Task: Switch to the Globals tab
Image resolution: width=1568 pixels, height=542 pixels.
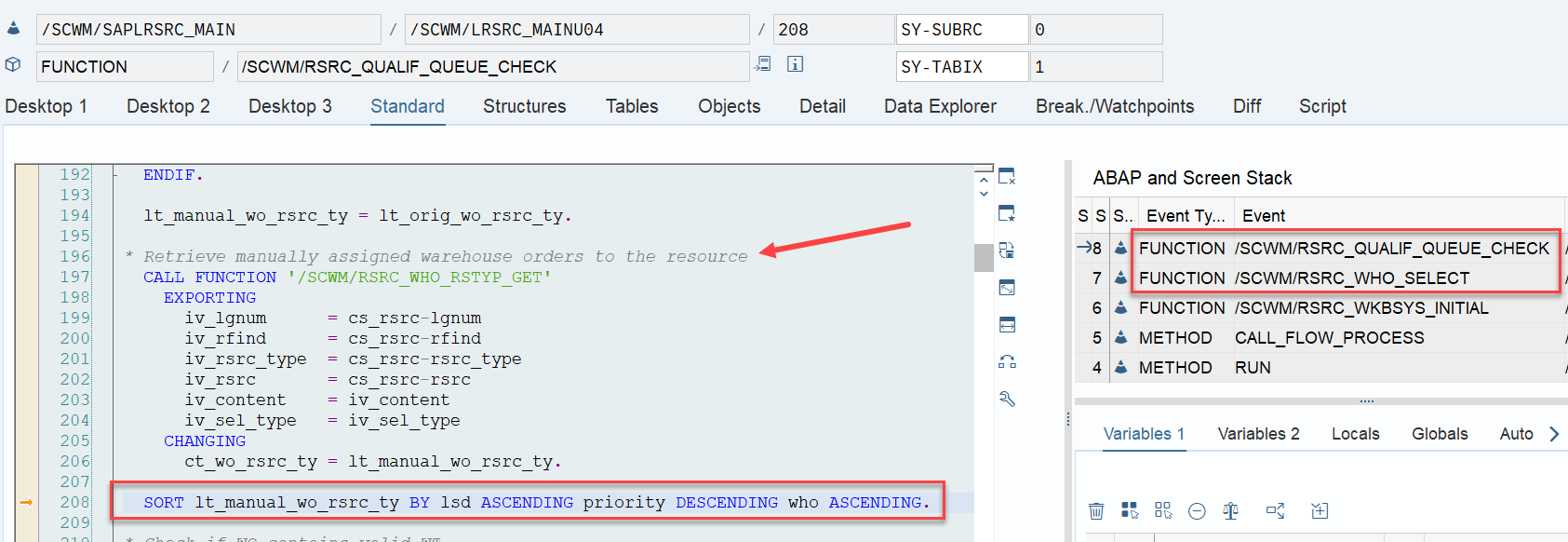Action: [1440, 434]
